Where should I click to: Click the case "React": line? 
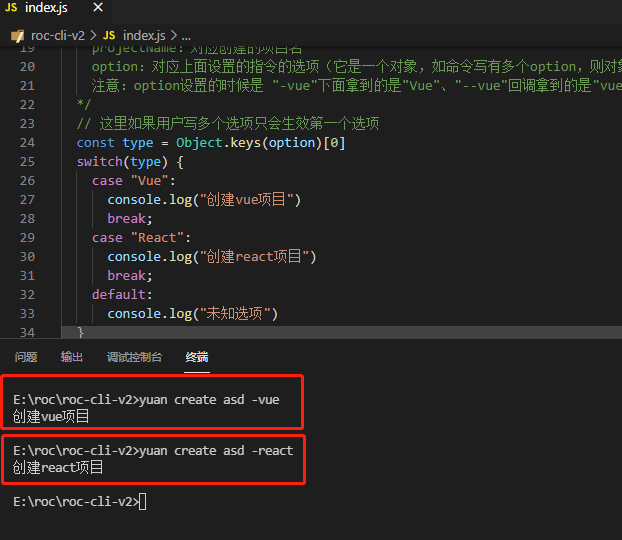coord(142,238)
